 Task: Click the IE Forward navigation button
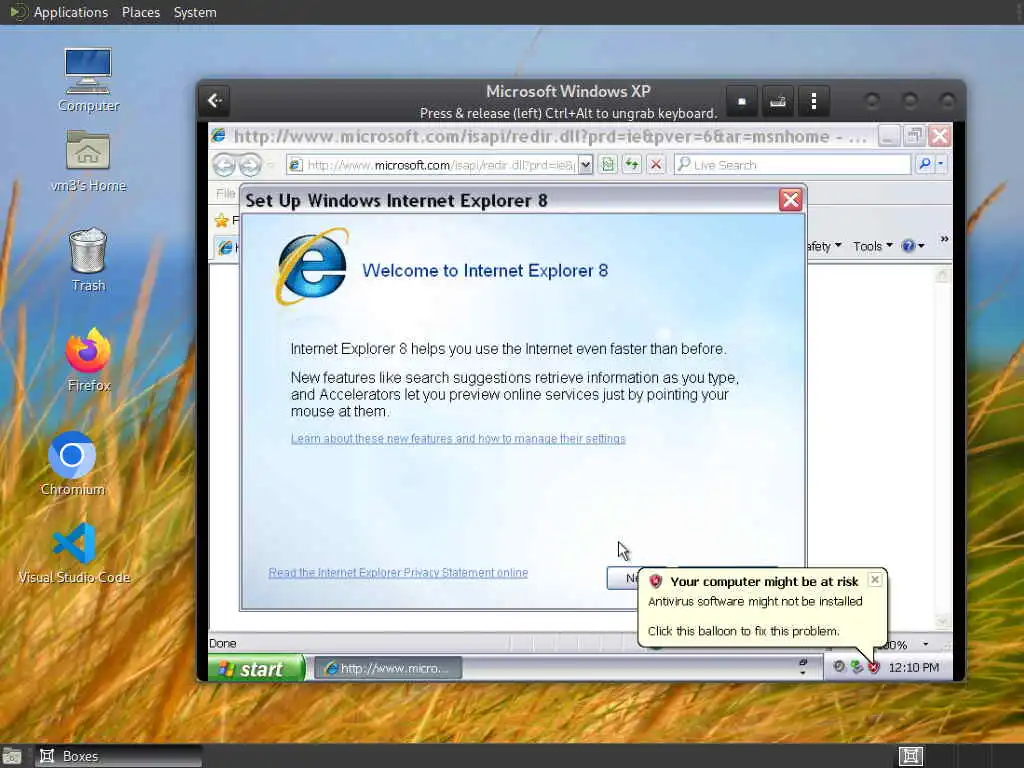250,165
